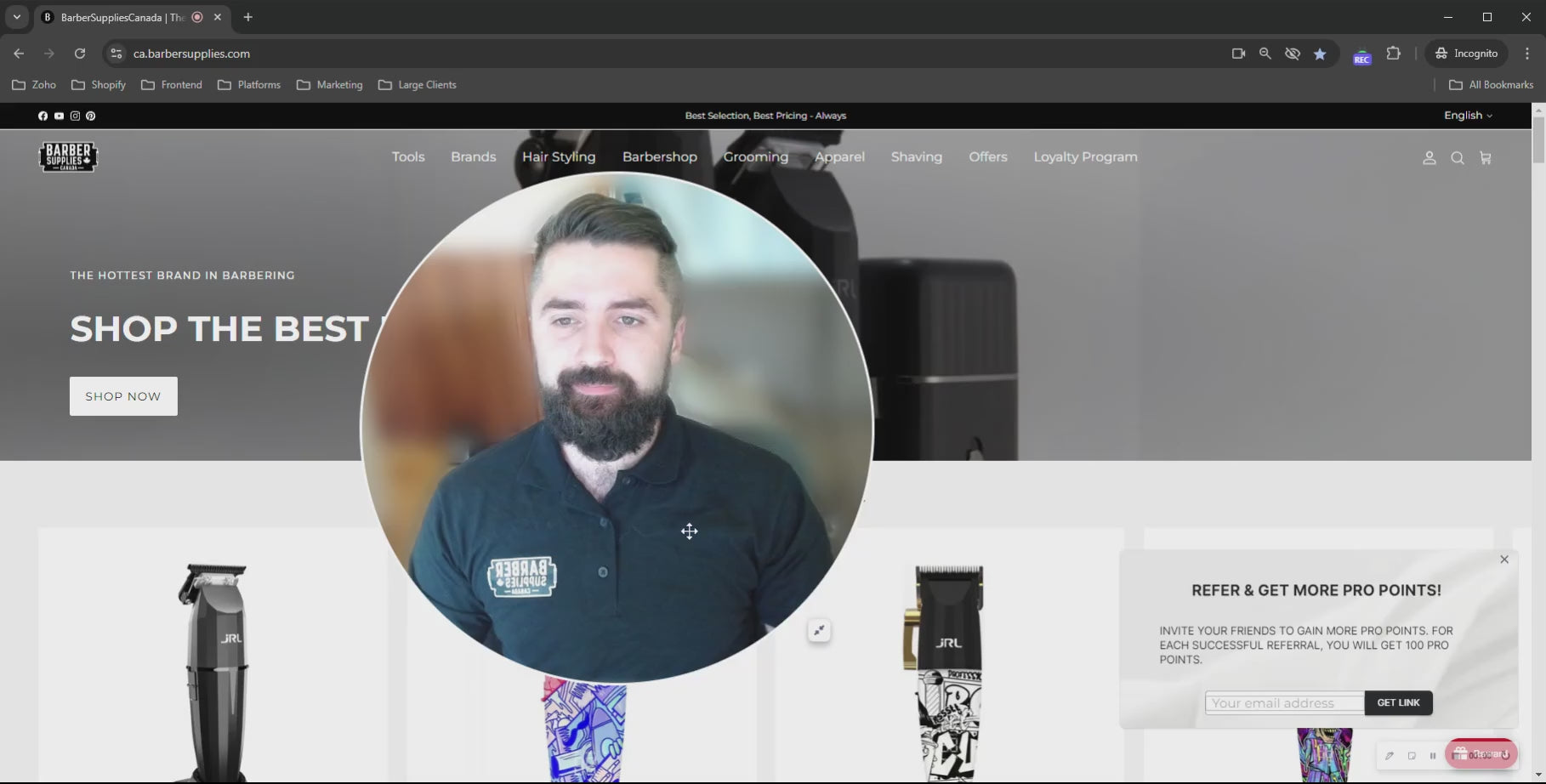
Task: Open the Instagram social icon
Action: [75, 116]
